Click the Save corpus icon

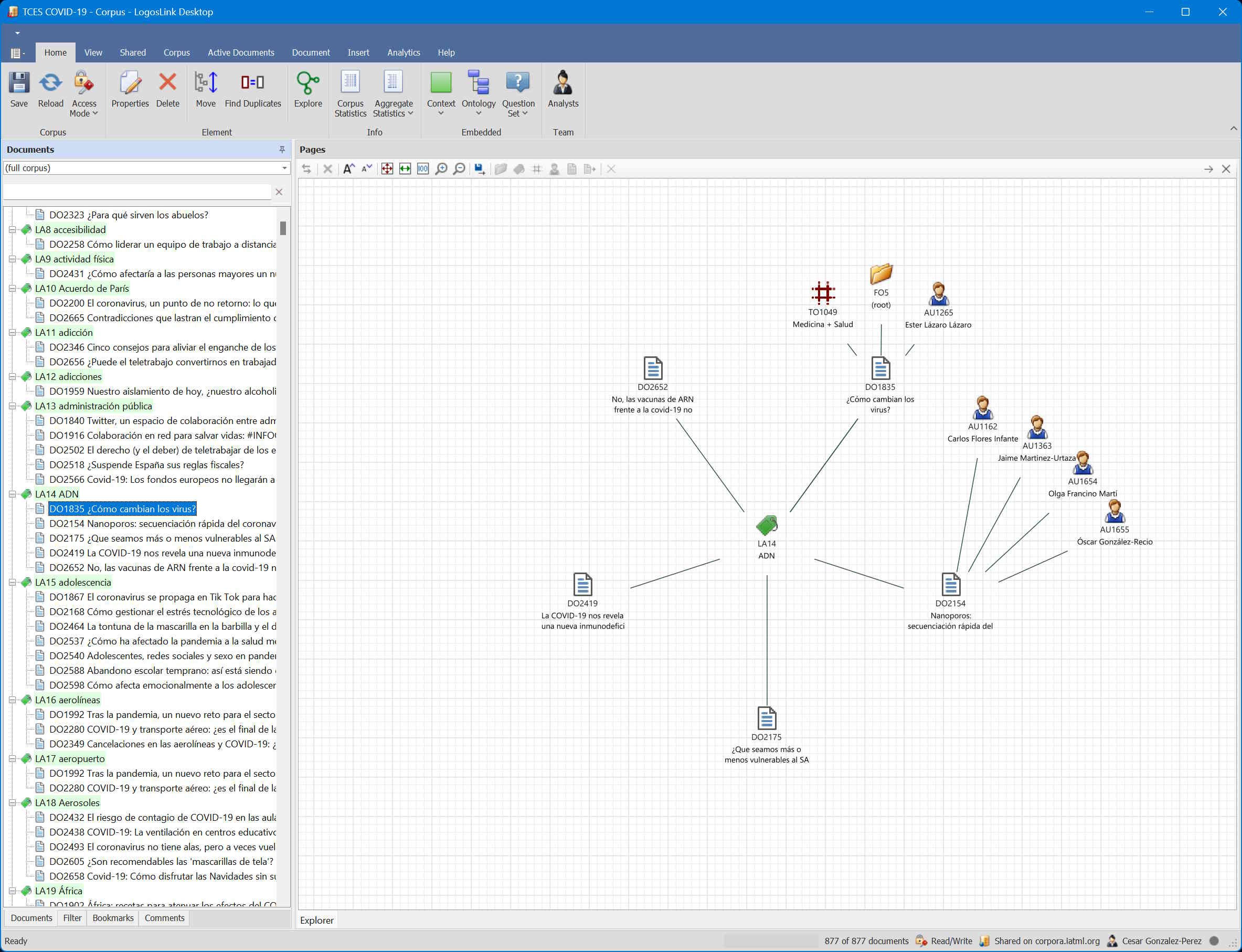pos(19,90)
